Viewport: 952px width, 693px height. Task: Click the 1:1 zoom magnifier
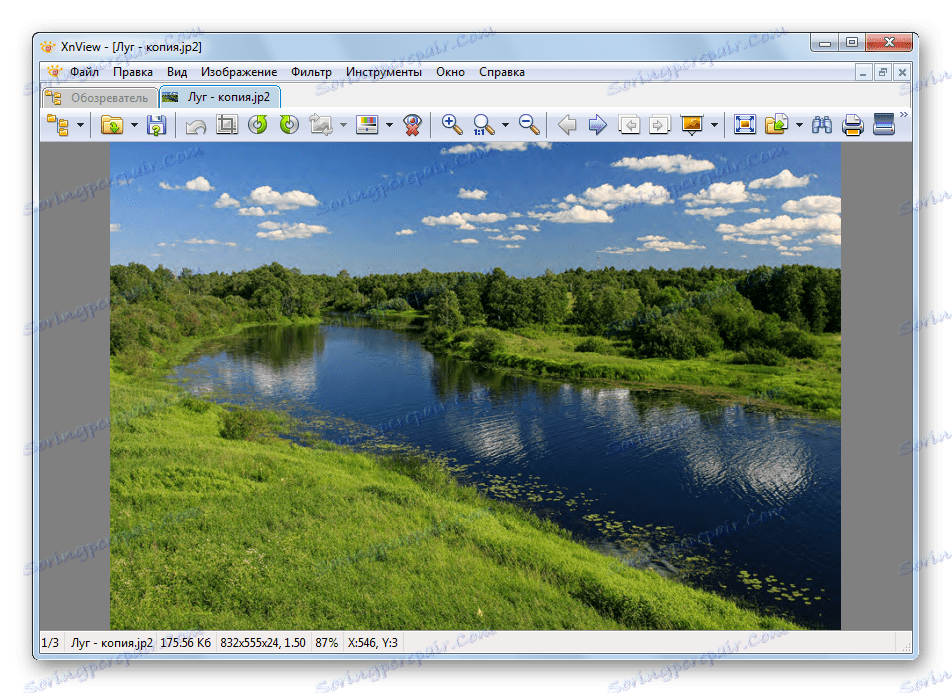[x=483, y=125]
